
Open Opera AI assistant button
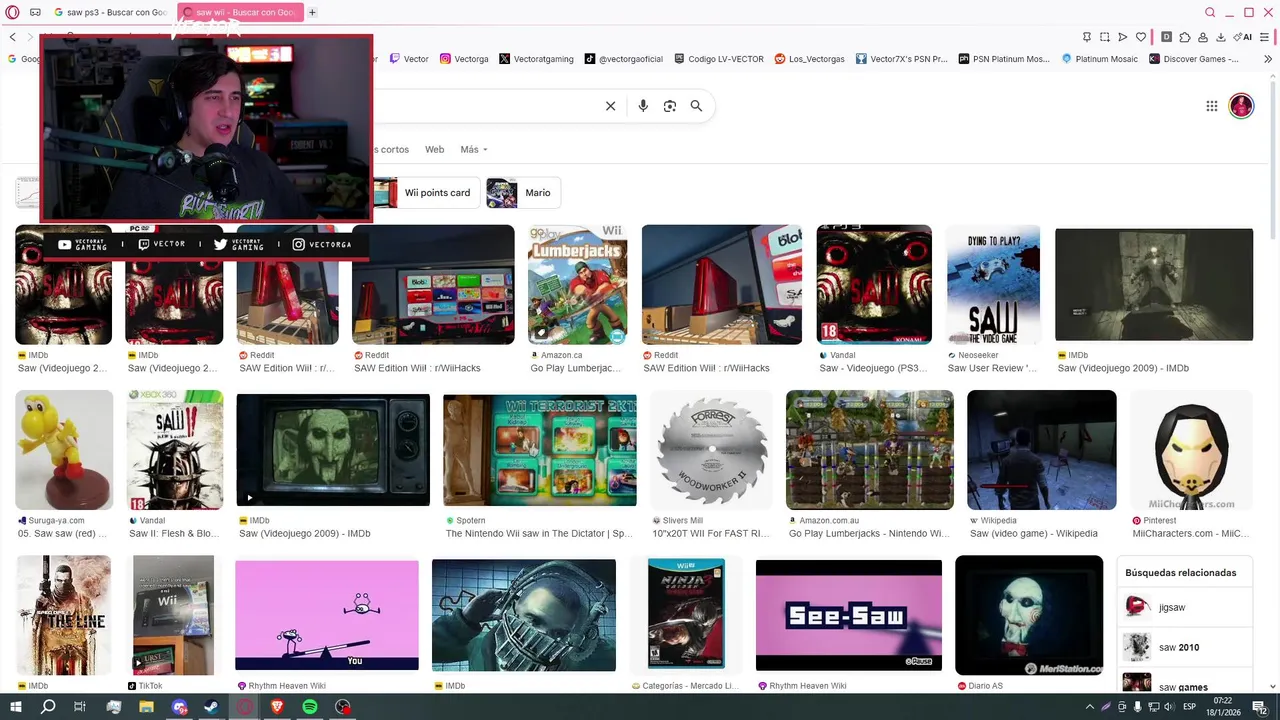click(1243, 37)
